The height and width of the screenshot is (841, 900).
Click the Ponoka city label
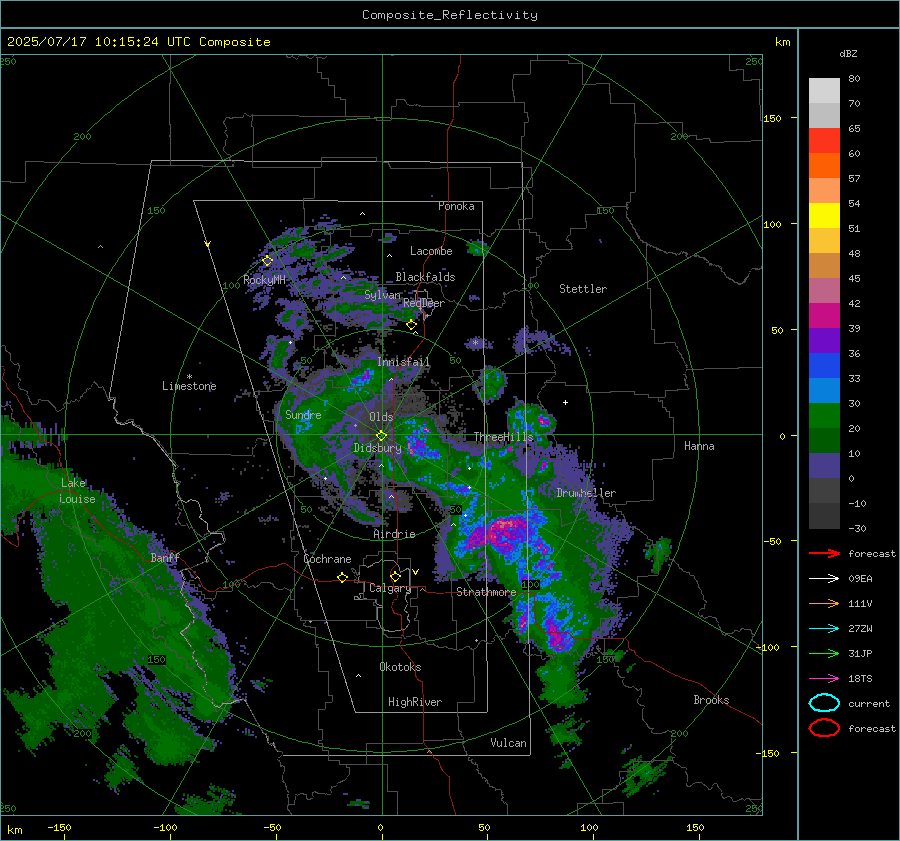(456, 206)
